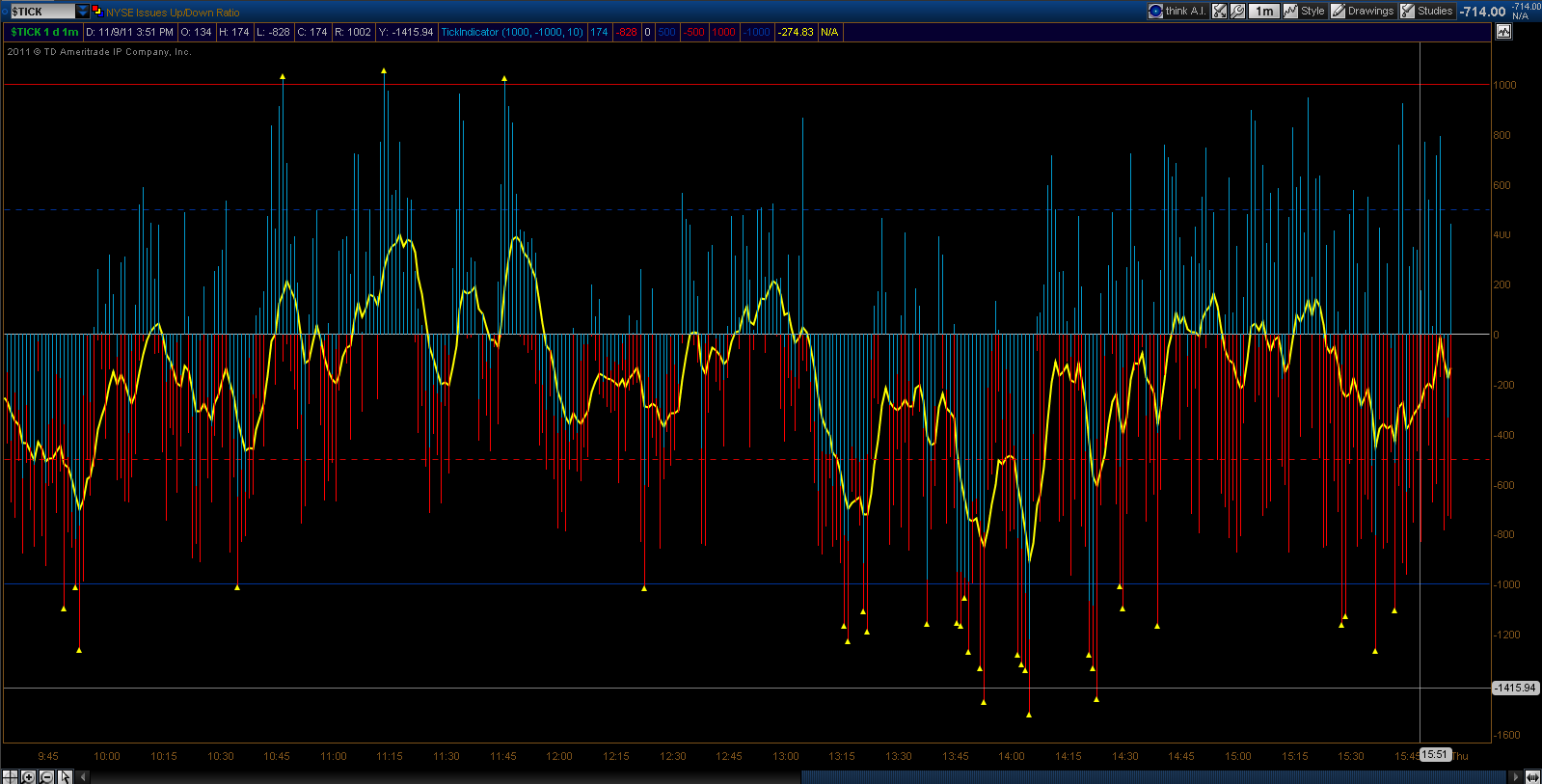The image size is (1542, 784).
Task: Click the D: 11/9/11 3:51 PM date readout
Action: click(130, 32)
